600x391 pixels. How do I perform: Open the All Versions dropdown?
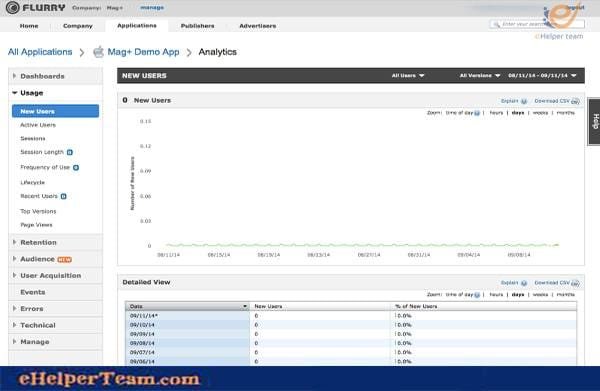[480, 76]
